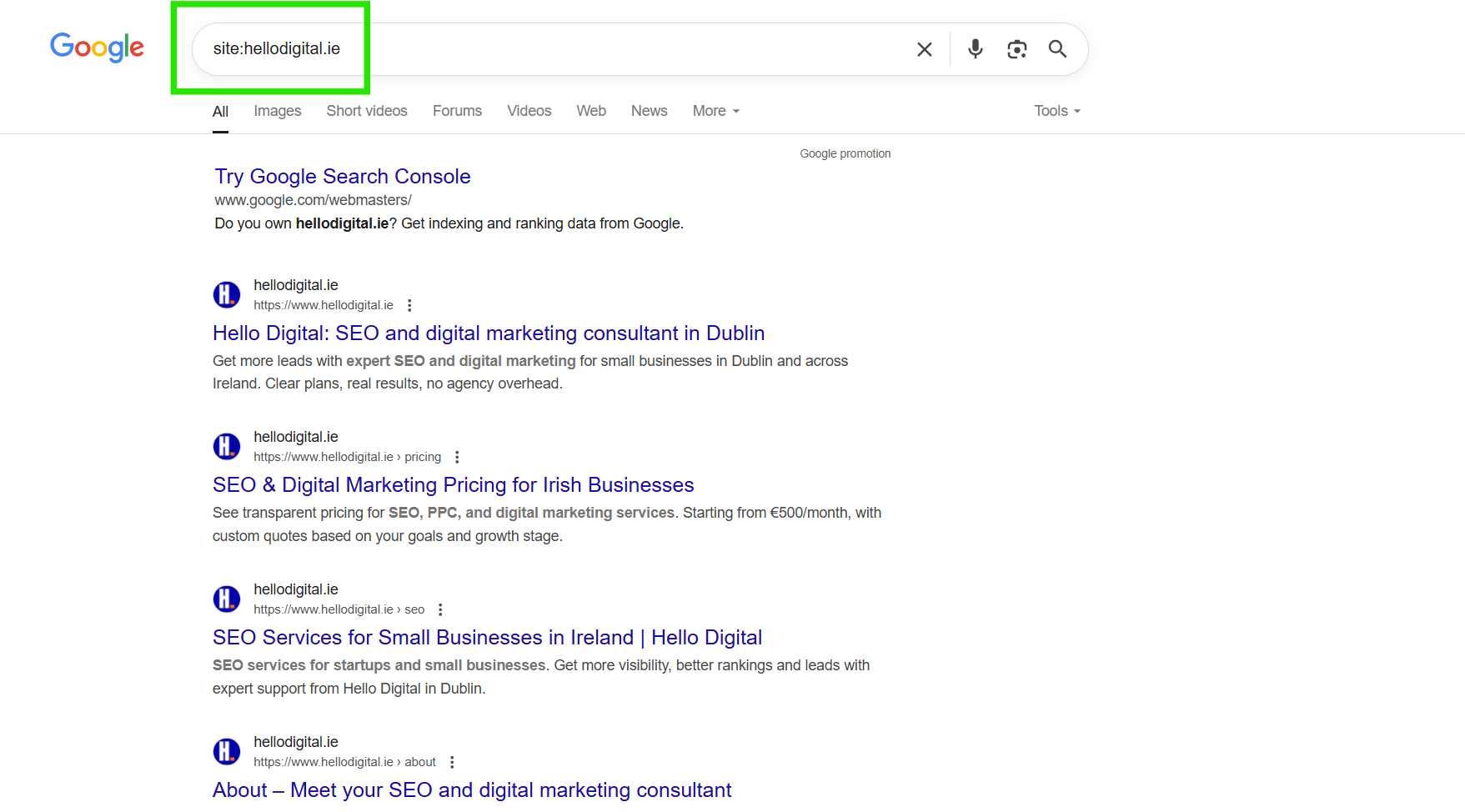Clear the search box with the X icon
This screenshot has height=812, width=1465.
[924, 49]
